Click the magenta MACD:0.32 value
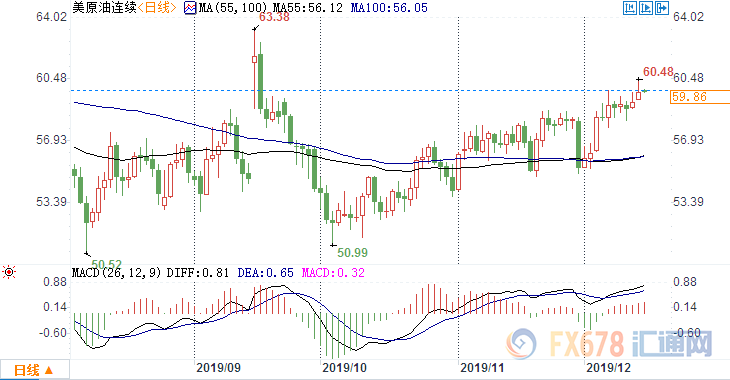Viewport: 730px width, 380px height. tap(333, 272)
